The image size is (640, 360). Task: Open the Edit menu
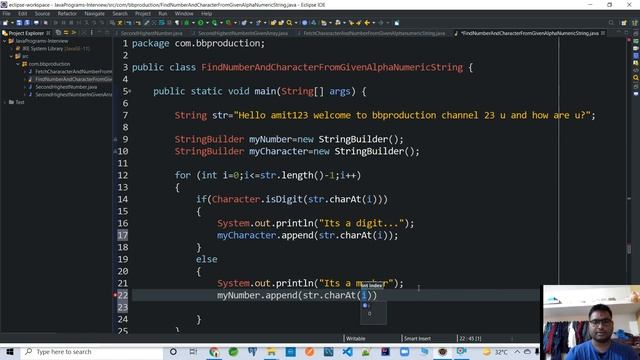tap(22, 13)
